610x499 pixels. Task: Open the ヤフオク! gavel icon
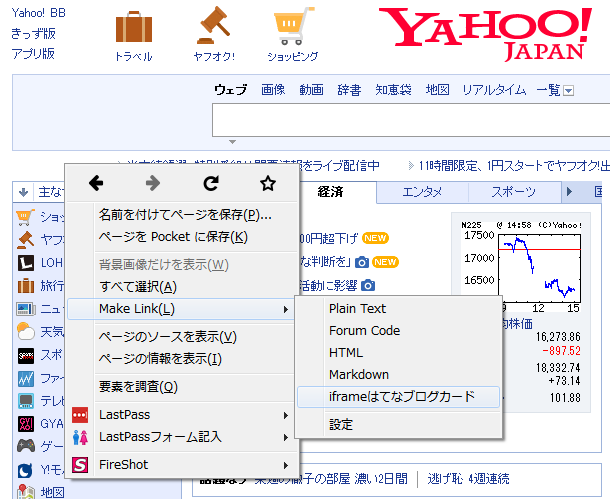(213, 26)
